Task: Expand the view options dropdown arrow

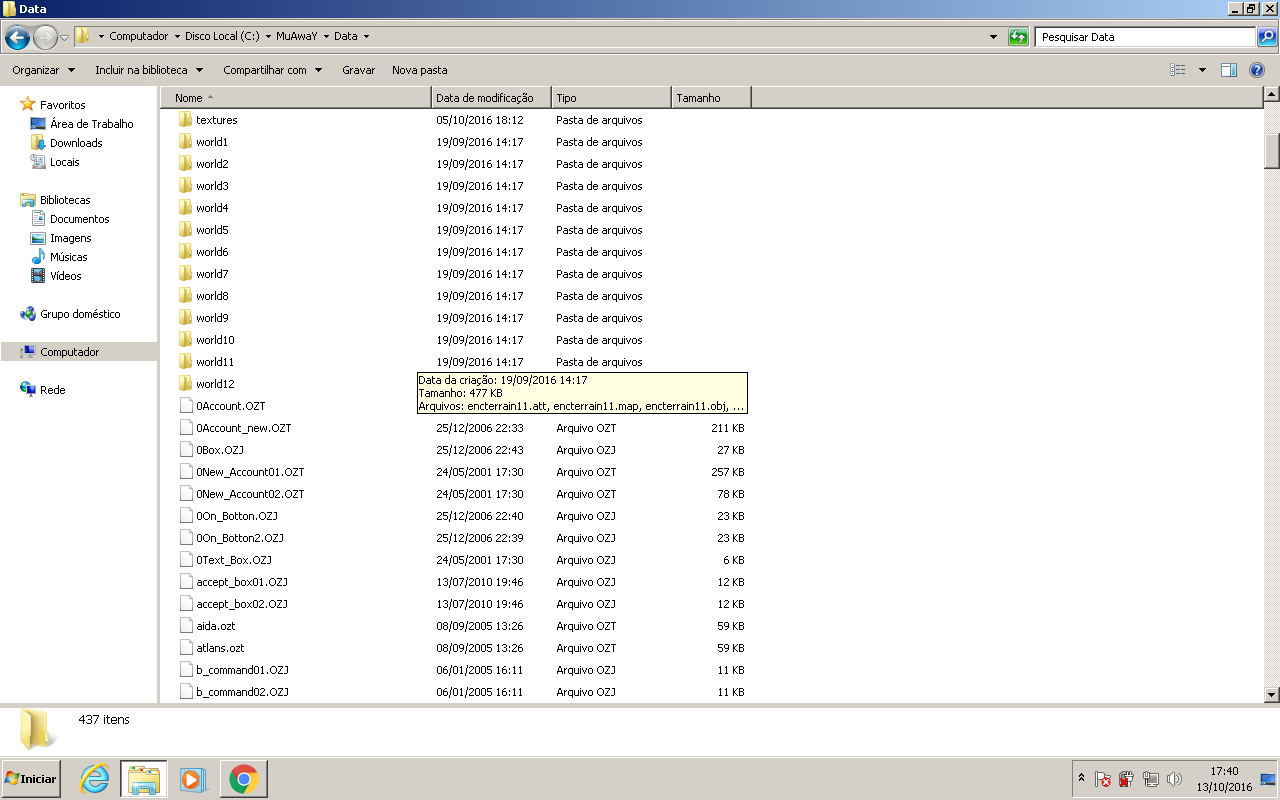Action: 1202,70
